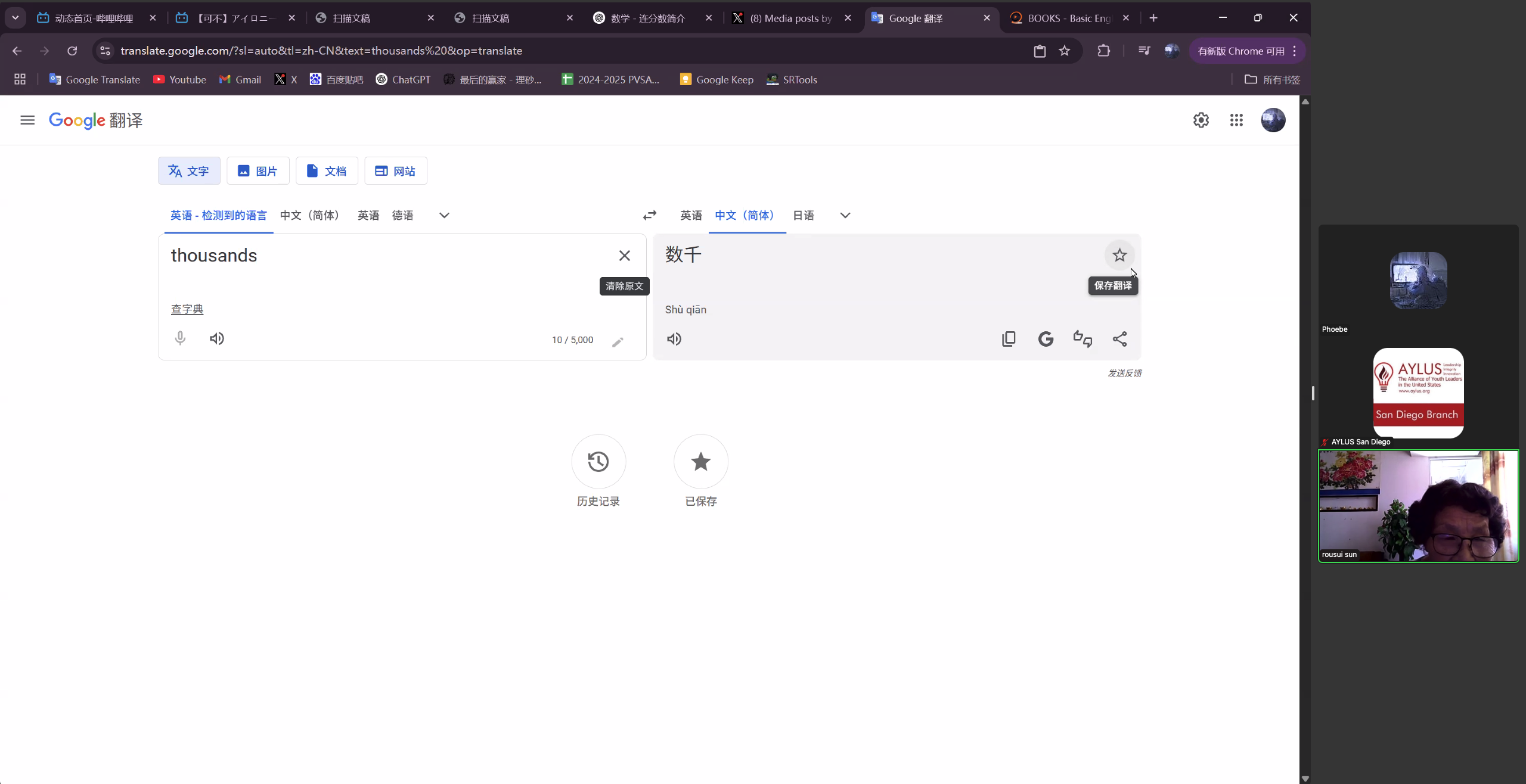
Task: Open the SRTools bookmark
Action: point(792,80)
